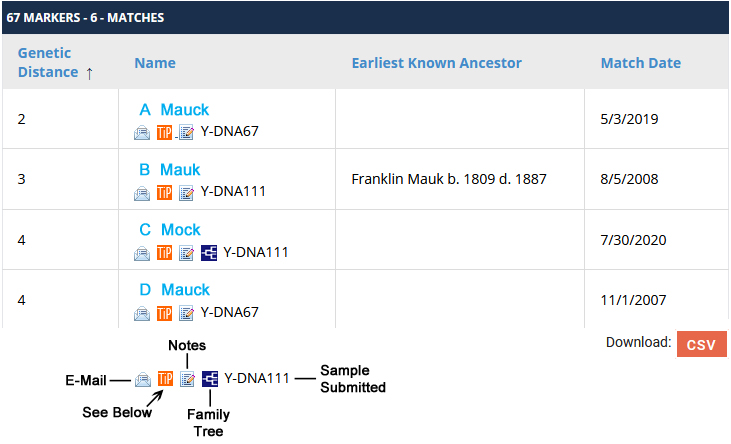Open e-mail icon for C Mock
Image resolution: width=731 pixels, height=444 pixels.
point(142,252)
